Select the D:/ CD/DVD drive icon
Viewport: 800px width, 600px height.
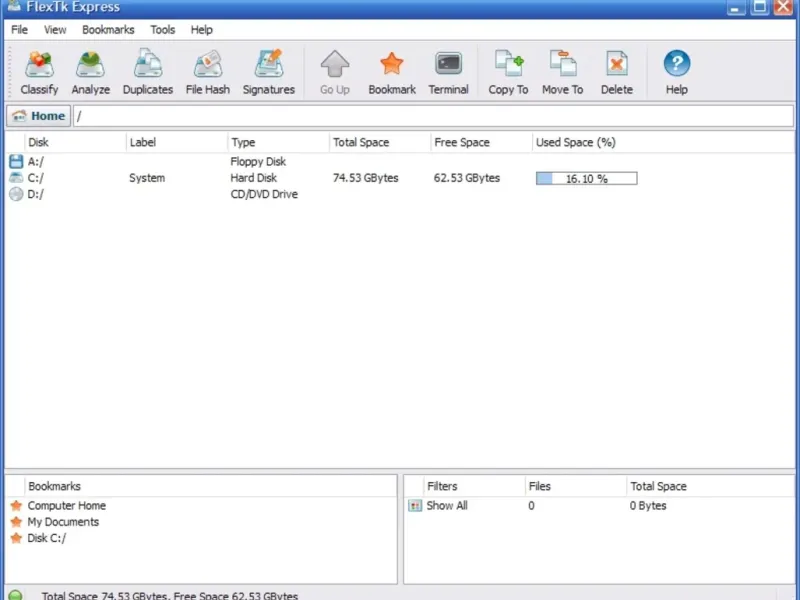point(16,194)
